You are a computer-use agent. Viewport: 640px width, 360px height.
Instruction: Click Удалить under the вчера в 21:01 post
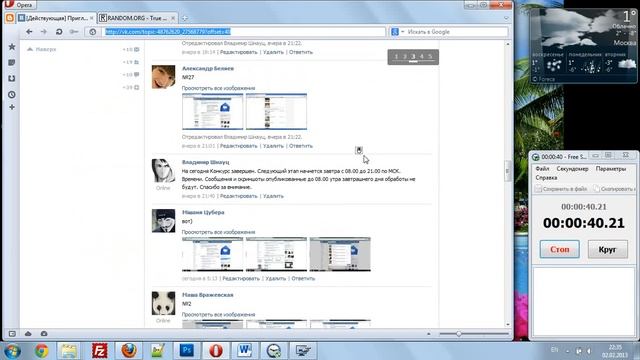click(x=273, y=146)
